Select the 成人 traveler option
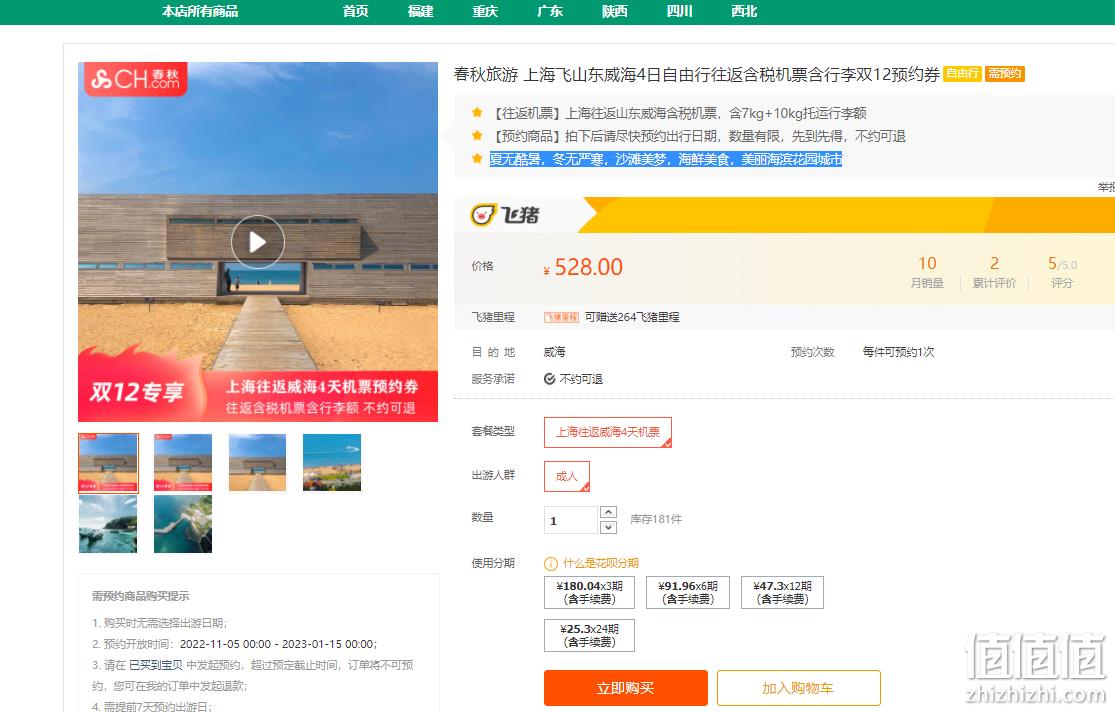Image resolution: width=1115 pixels, height=712 pixels. [x=567, y=477]
